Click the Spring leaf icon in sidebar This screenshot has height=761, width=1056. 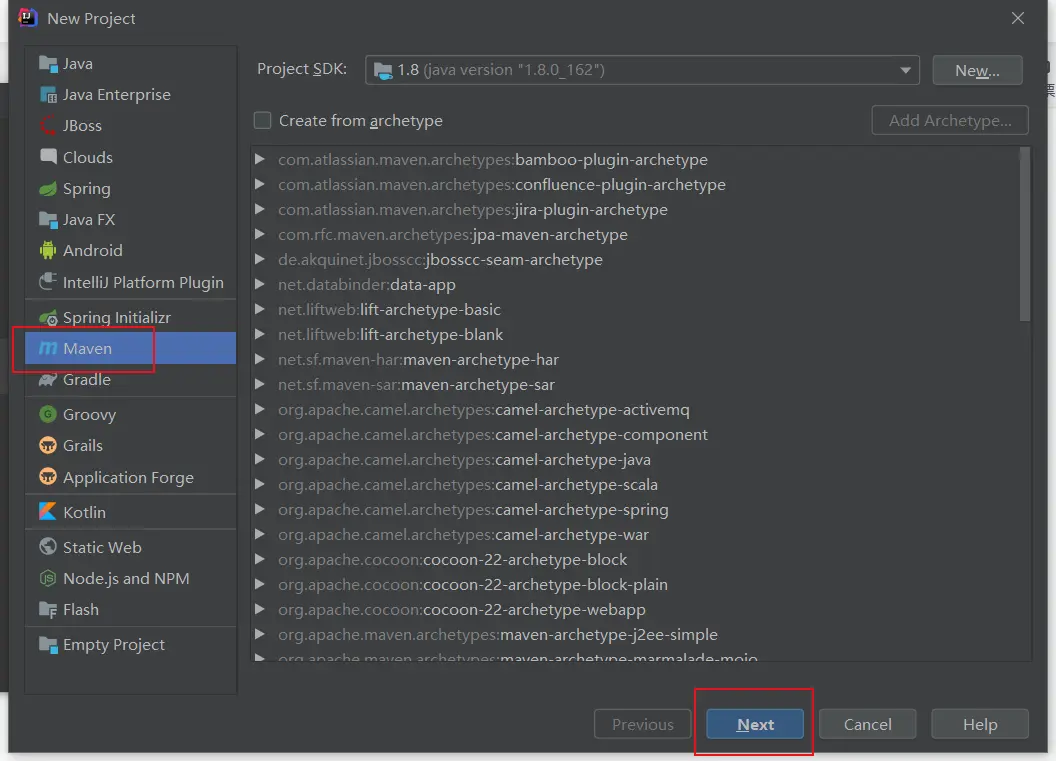click(48, 189)
